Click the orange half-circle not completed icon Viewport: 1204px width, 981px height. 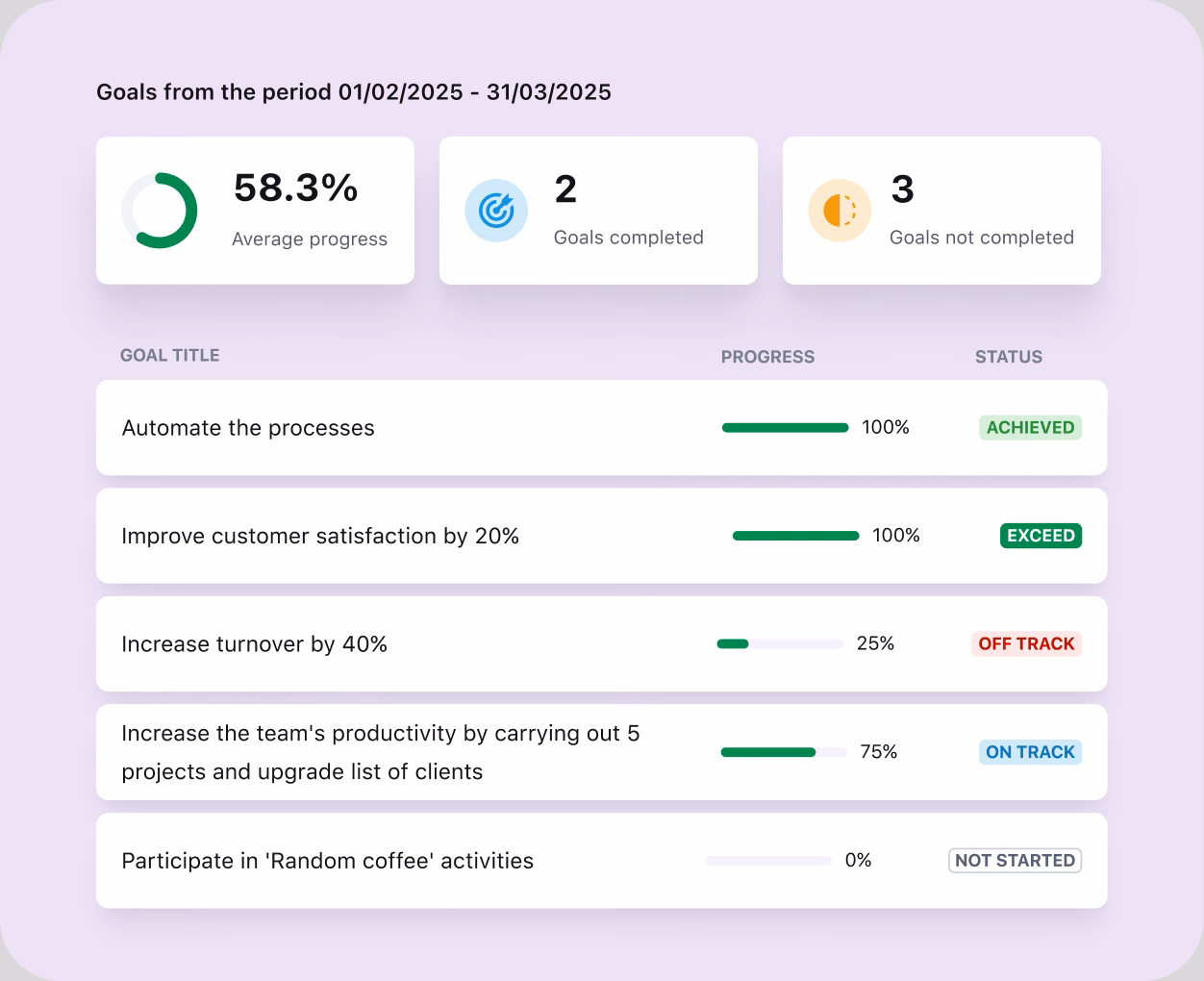tap(840, 211)
